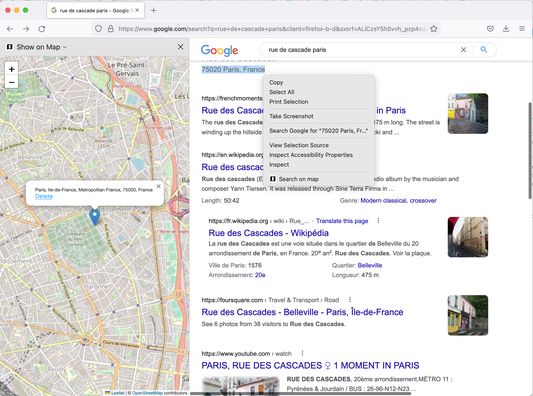Screen dimensions: 533x396
Task: Close the 'rue de cascade paris' tab
Action: click(x=137, y=11)
